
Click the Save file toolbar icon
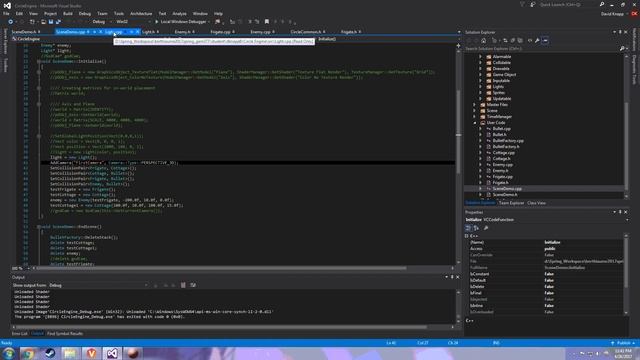tap(51, 22)
